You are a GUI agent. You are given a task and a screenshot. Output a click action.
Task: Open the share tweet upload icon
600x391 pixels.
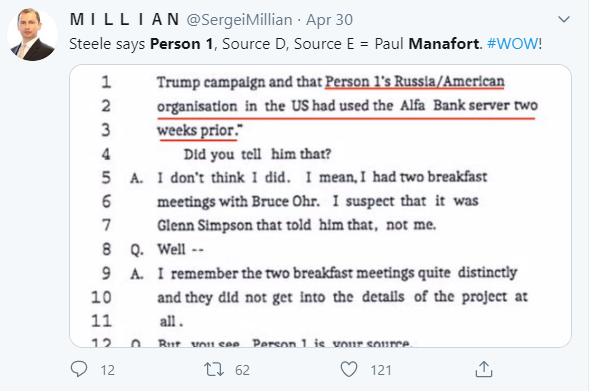tap(484, 369)
